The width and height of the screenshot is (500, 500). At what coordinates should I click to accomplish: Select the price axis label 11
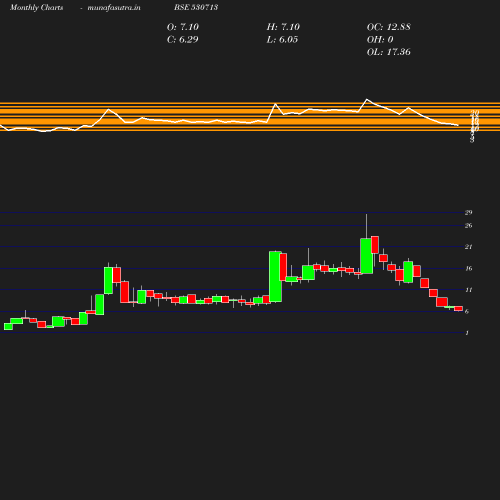469,290
